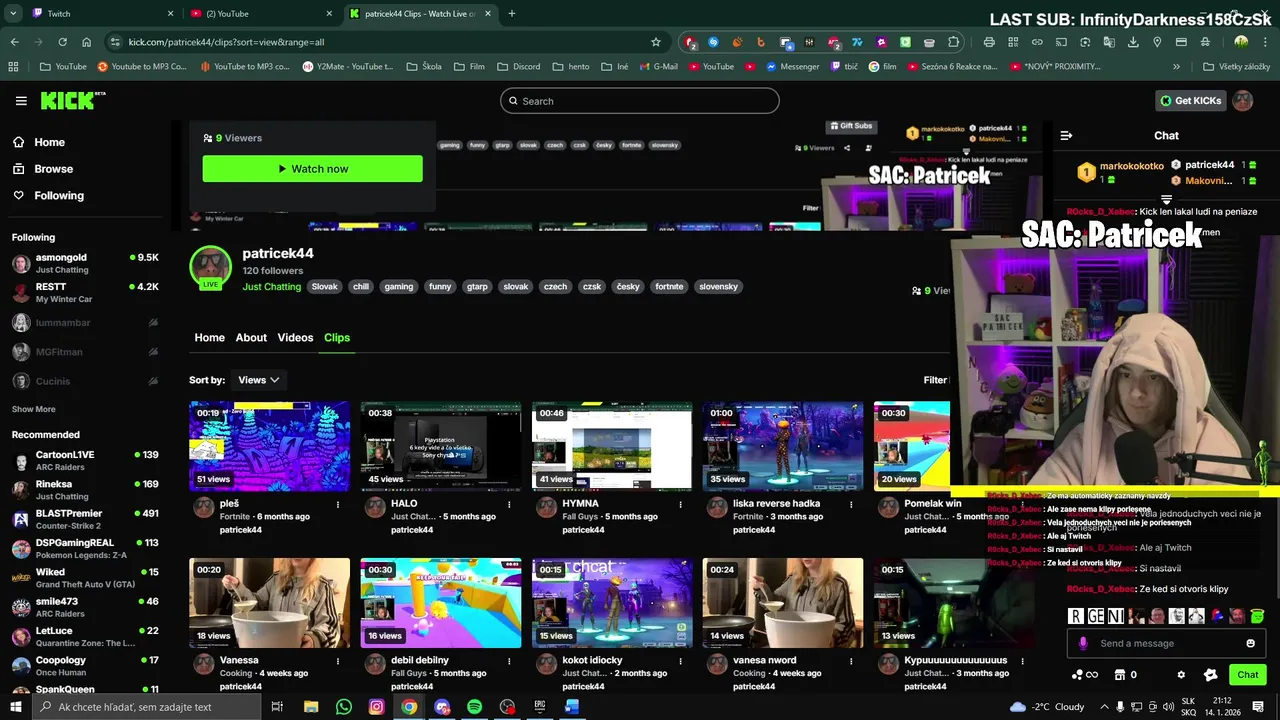
Task: Click the Gift Subs button
Action: pos(851,126)
